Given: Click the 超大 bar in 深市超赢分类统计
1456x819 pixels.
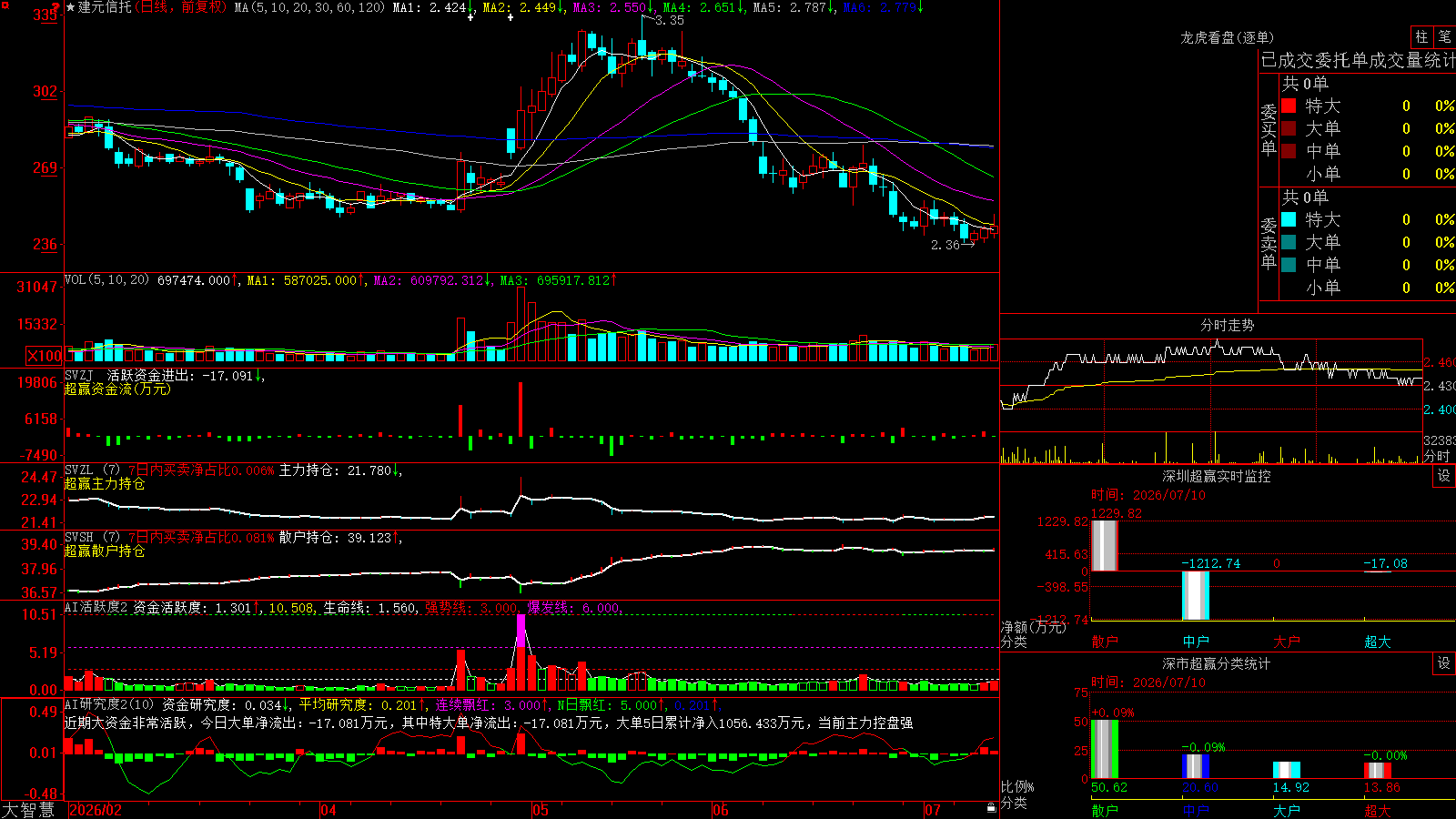Looking at the screenshot, I should click(x=1377, y=770).
